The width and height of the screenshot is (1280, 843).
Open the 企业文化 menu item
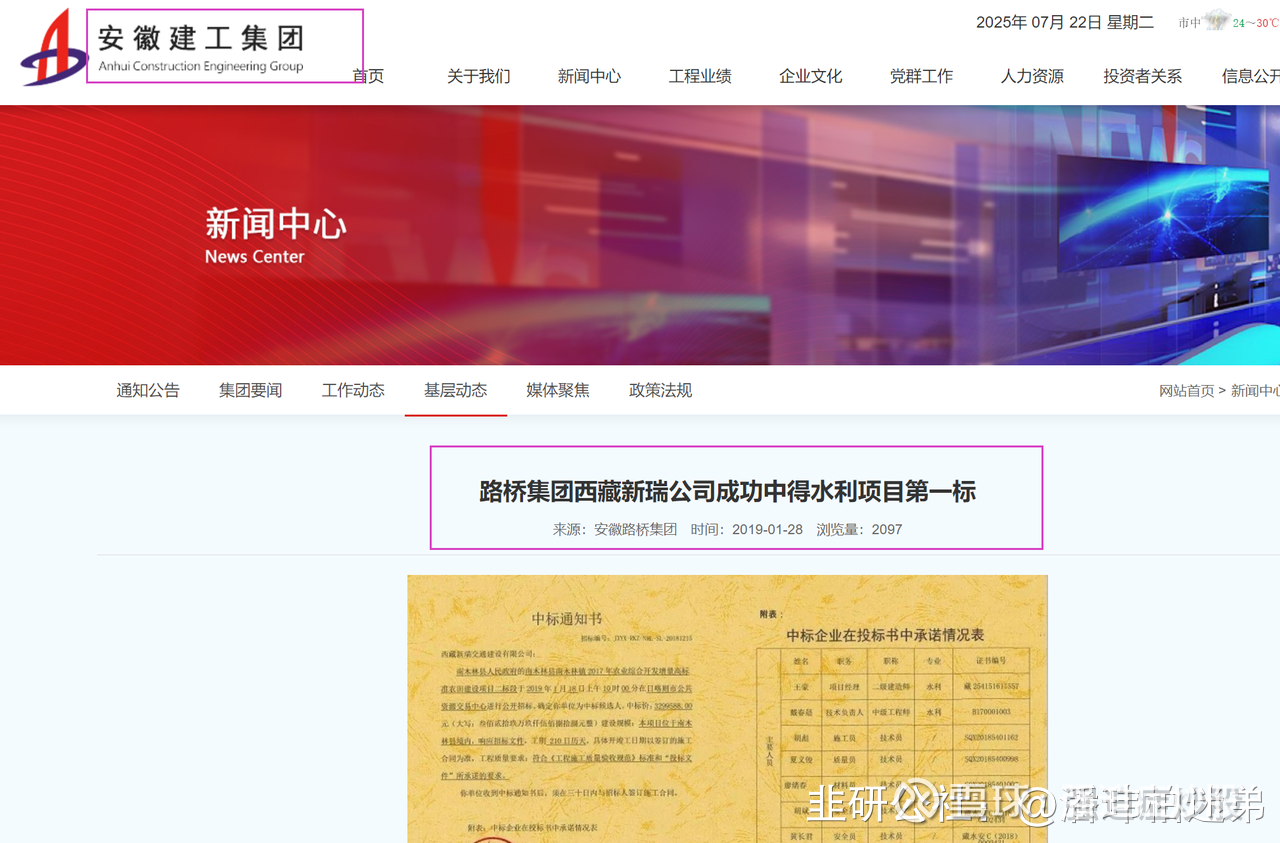tap(811, 76)
